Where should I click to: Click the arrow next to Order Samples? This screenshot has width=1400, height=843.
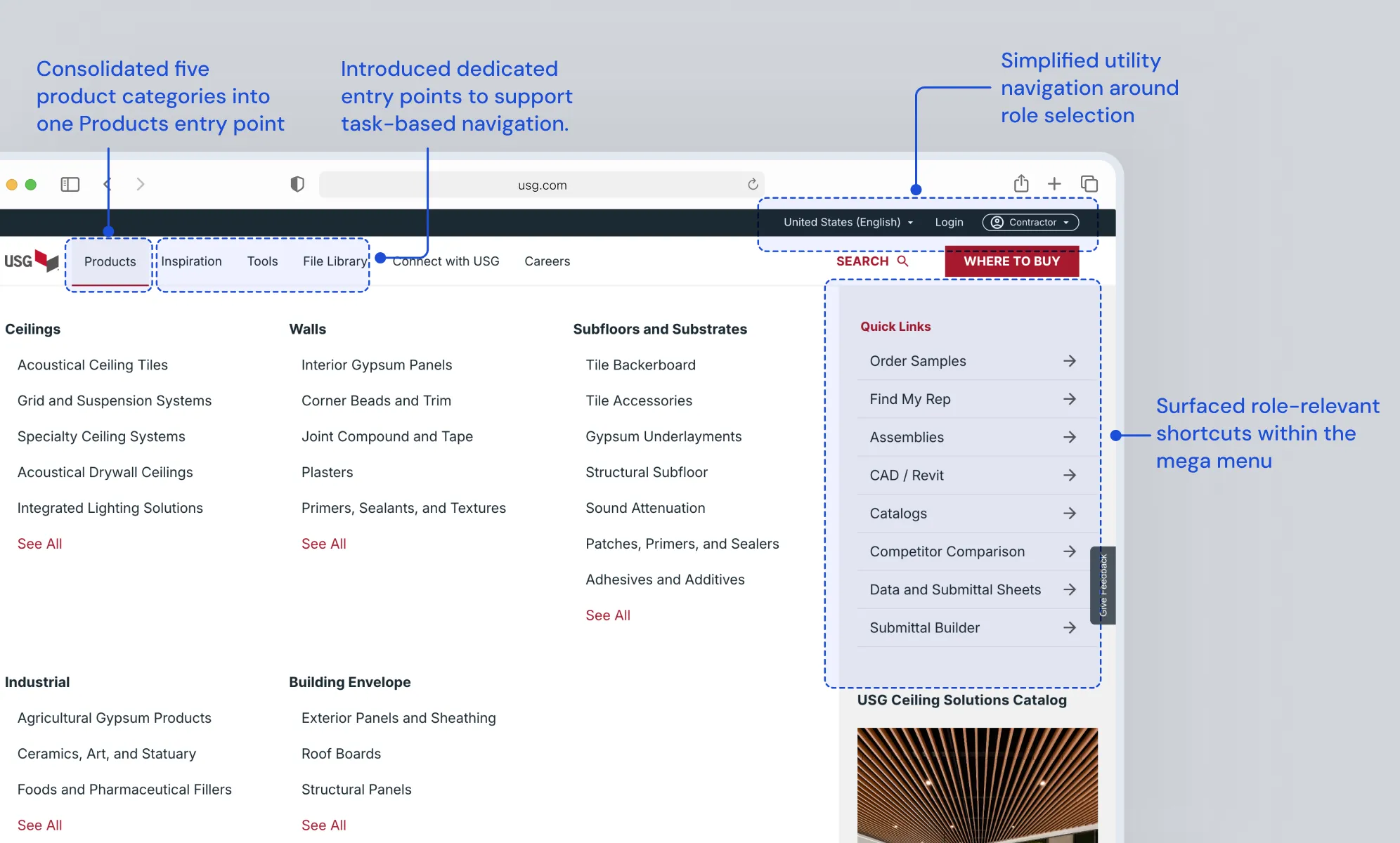tap(1070, 361)
